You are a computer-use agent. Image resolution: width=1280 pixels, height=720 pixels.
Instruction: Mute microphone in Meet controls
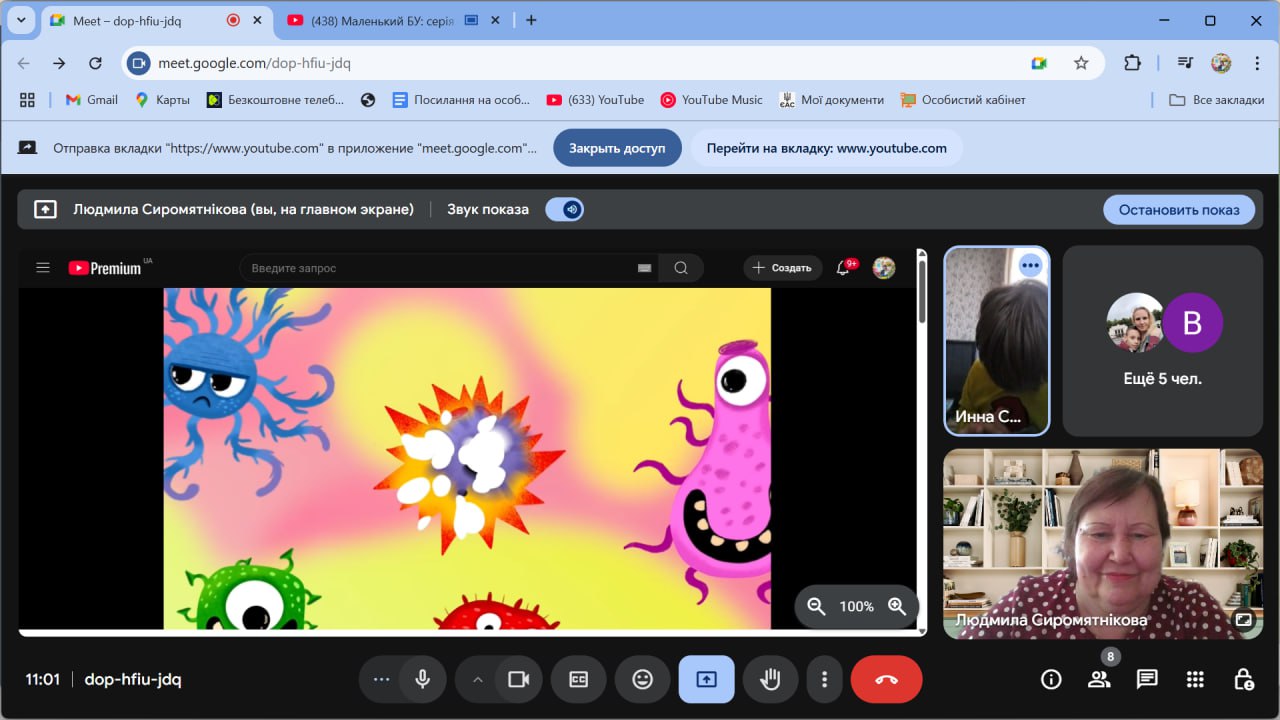click(x=423, y=679)
